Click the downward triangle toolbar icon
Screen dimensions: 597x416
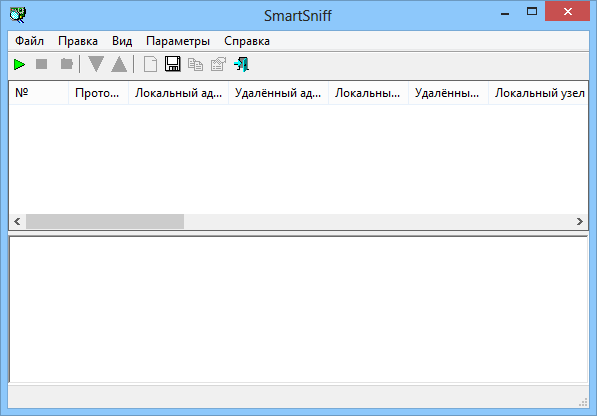(x=96, y=64)
